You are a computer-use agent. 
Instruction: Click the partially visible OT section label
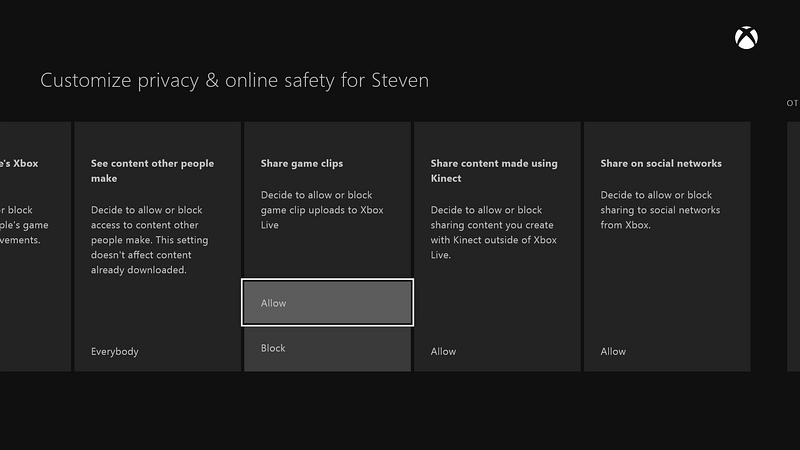click(793, 103)
